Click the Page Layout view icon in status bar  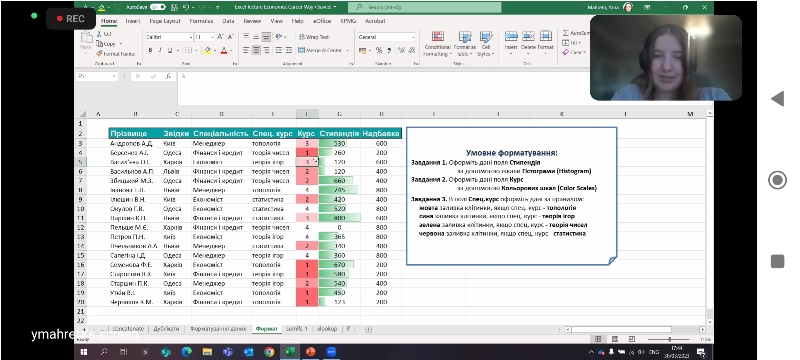(x=615, y=339)
